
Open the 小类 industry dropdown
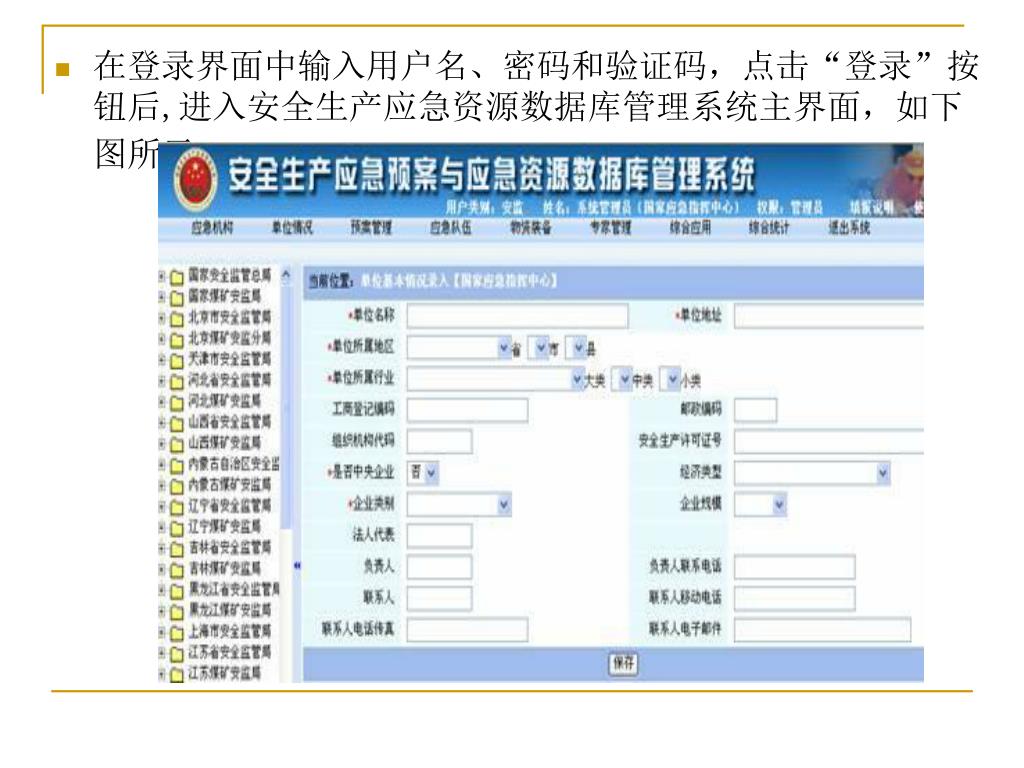point(671,379)
